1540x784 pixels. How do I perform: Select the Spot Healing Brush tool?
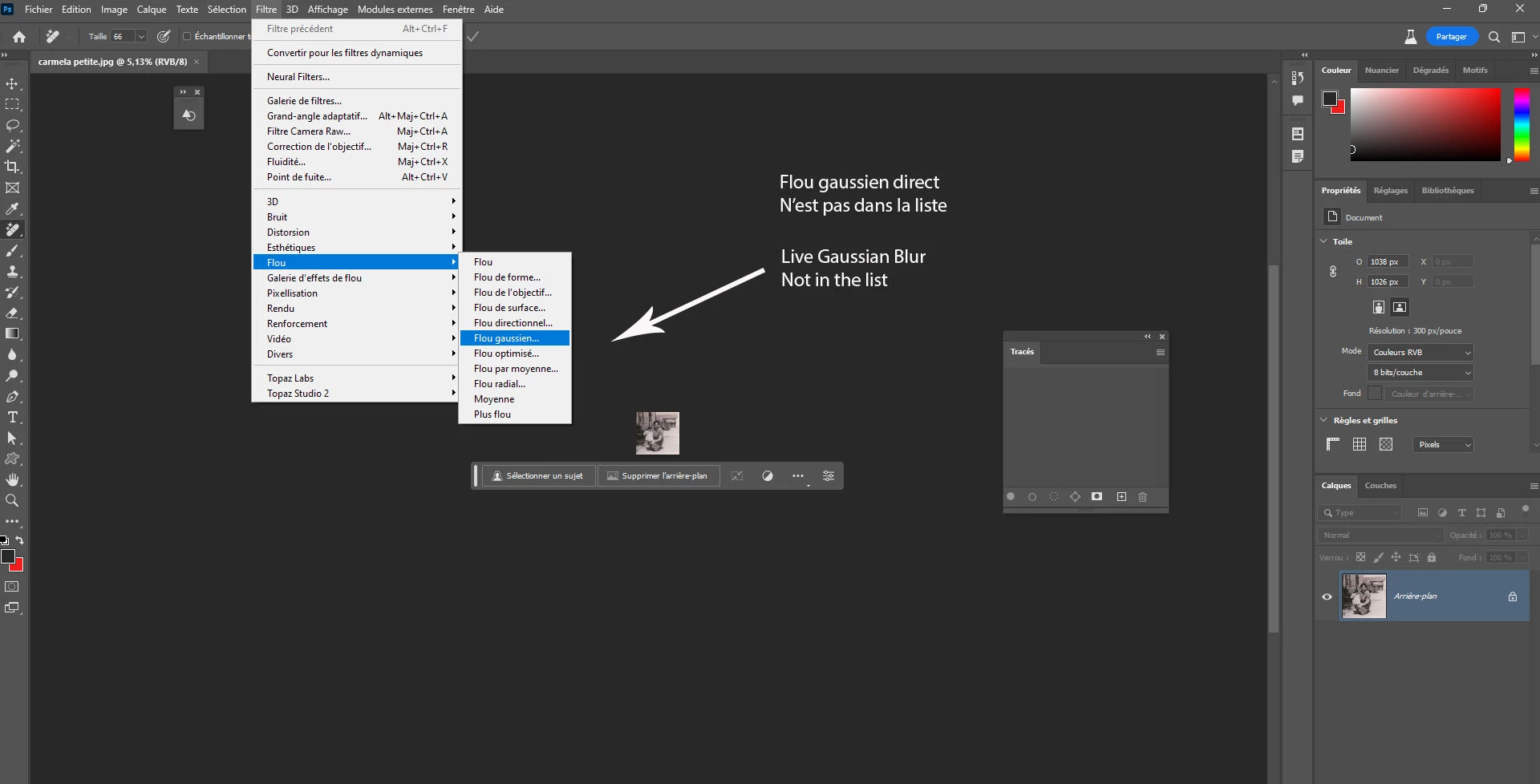point(12,229)
